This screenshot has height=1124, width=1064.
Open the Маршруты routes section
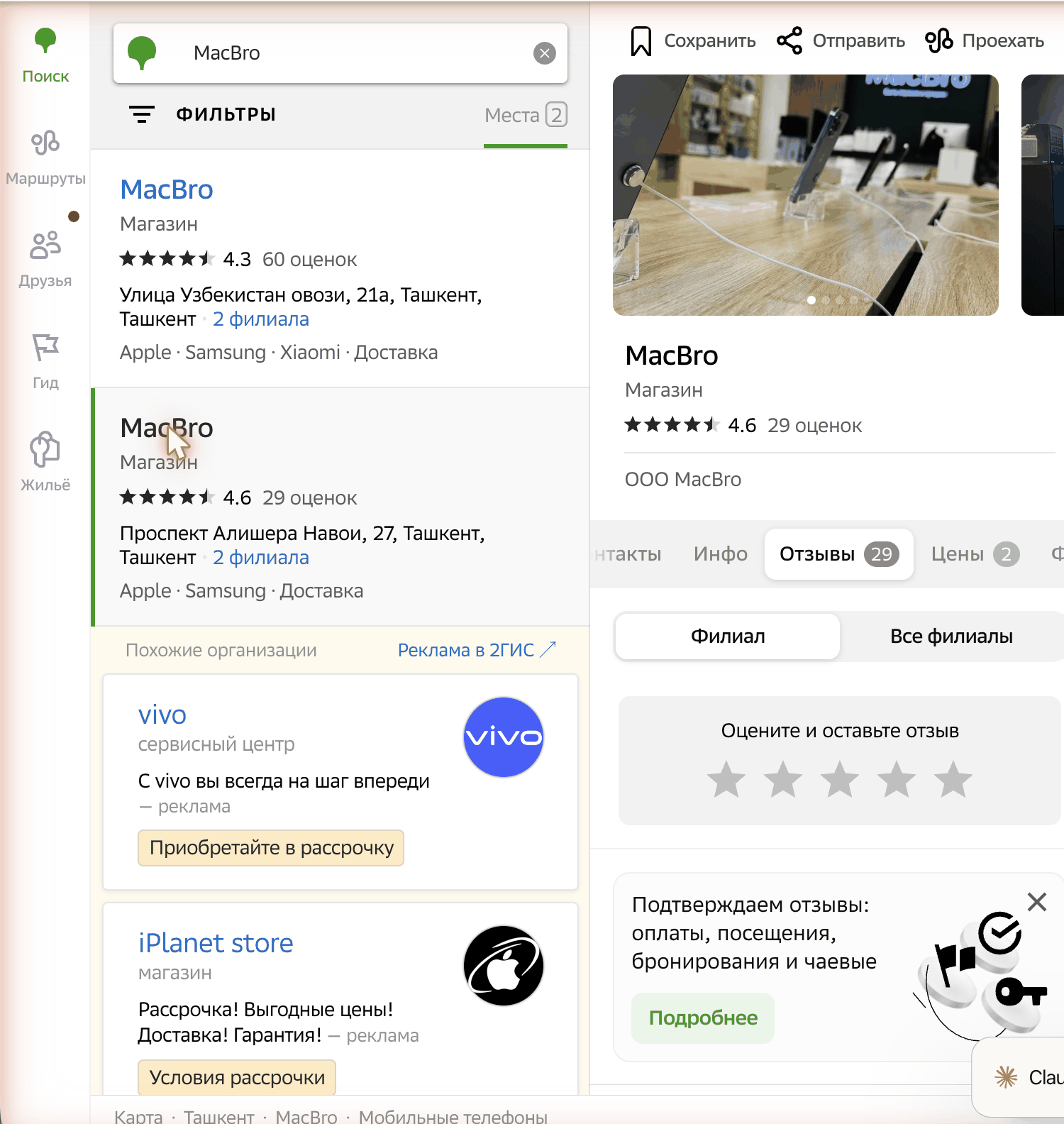pos(45,158)
